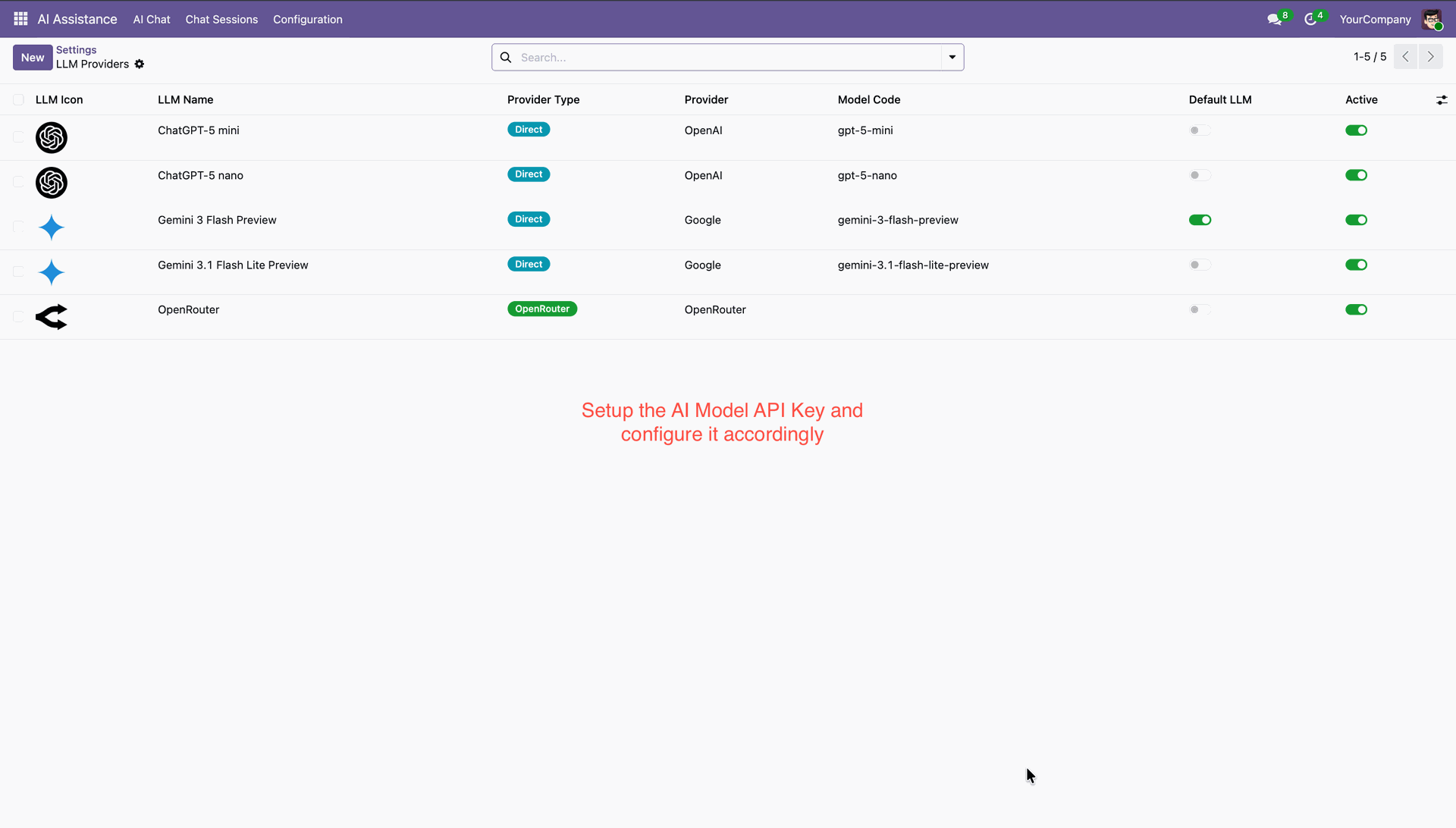Click the Settings breadcrumb link
The height and width of the screenshot is (828, 1456).
pos(76,50)
